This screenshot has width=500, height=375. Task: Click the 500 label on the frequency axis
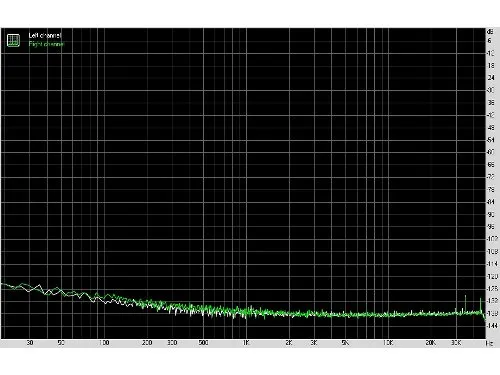[203, 343]
